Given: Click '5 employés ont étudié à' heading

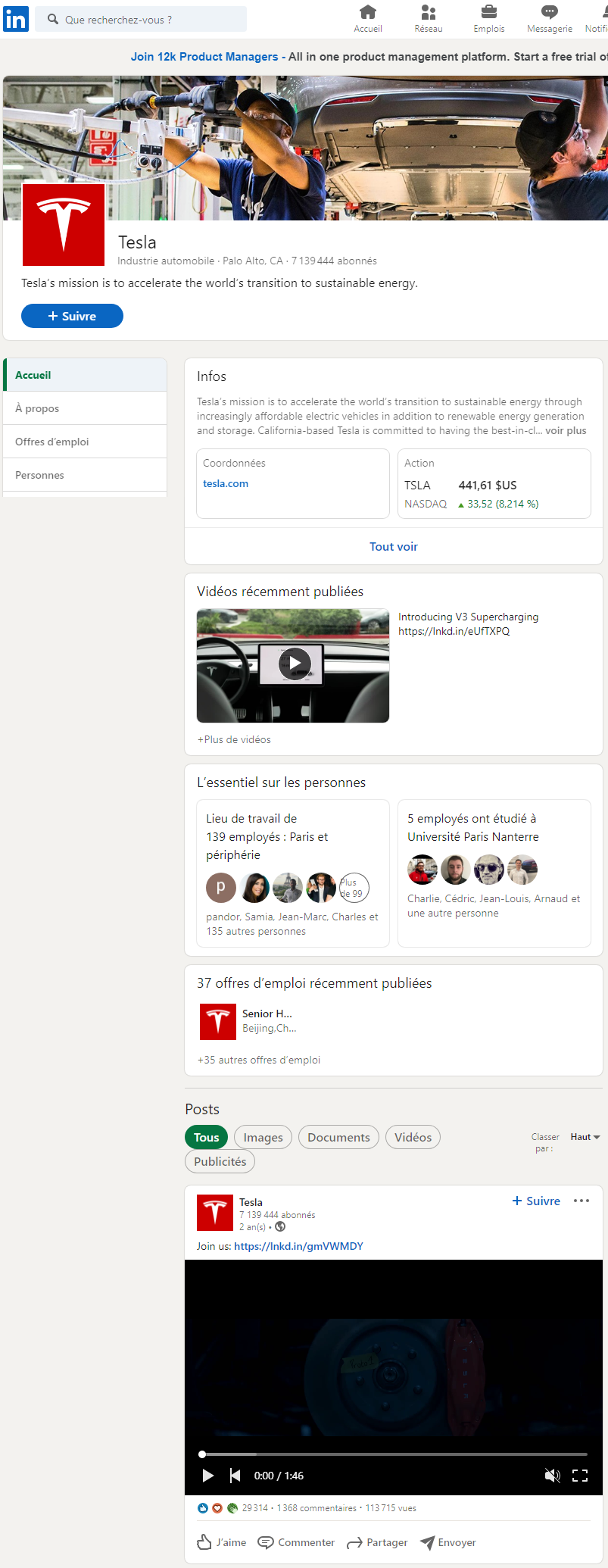Looking at the screenshot, I should tap(472, 818).
